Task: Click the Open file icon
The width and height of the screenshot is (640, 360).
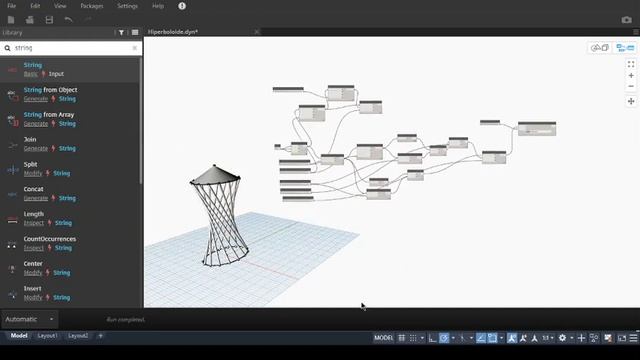Action: (29, 20)
